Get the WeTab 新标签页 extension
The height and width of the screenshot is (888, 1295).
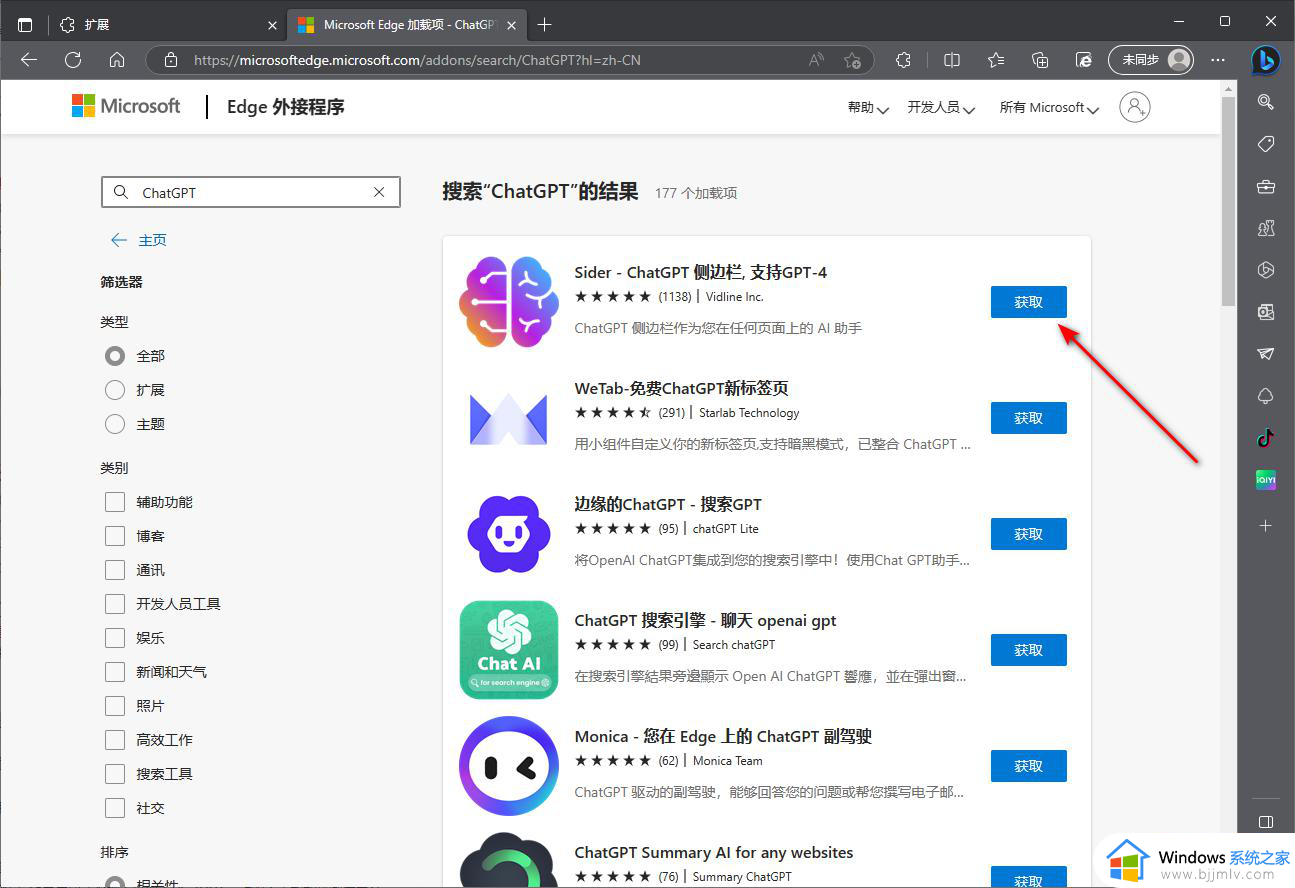pos(1028,418)
